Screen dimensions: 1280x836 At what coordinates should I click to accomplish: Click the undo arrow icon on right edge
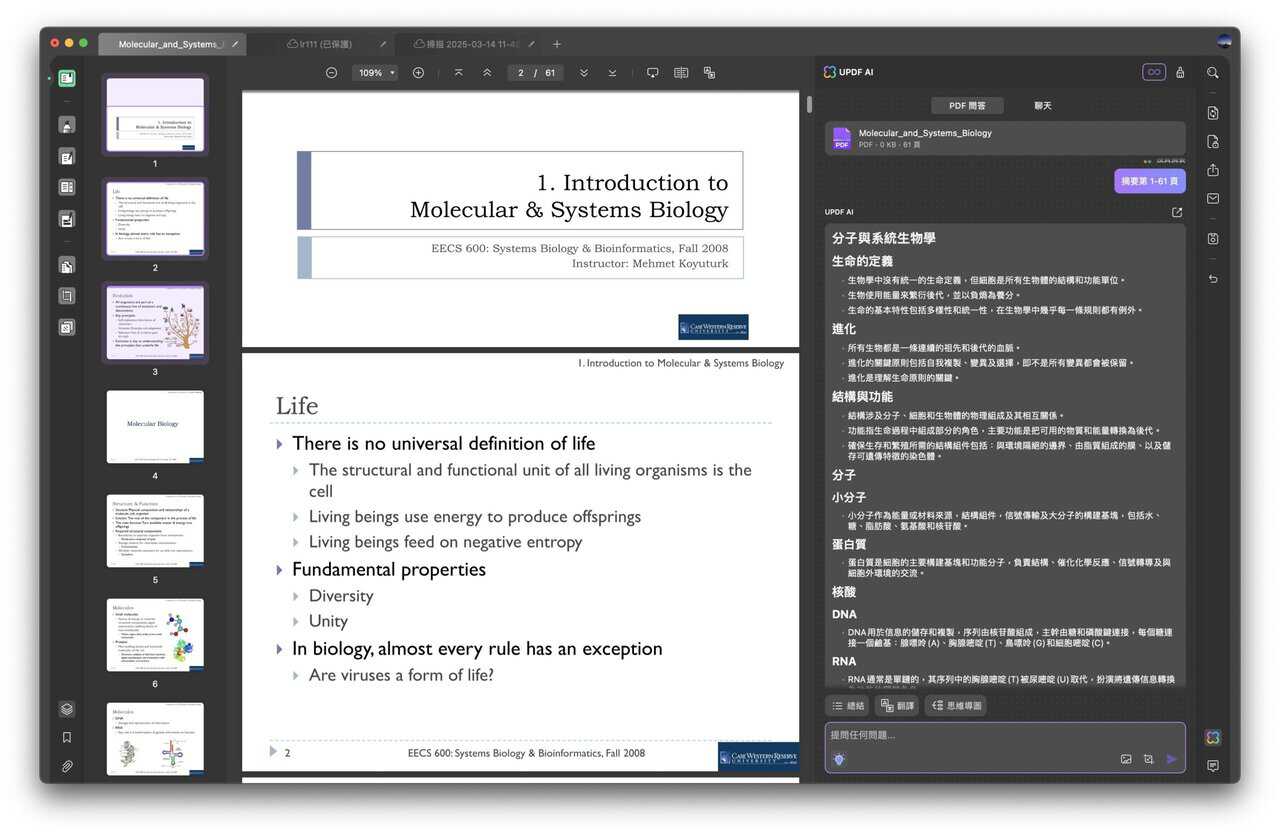tap(1212, 278)
